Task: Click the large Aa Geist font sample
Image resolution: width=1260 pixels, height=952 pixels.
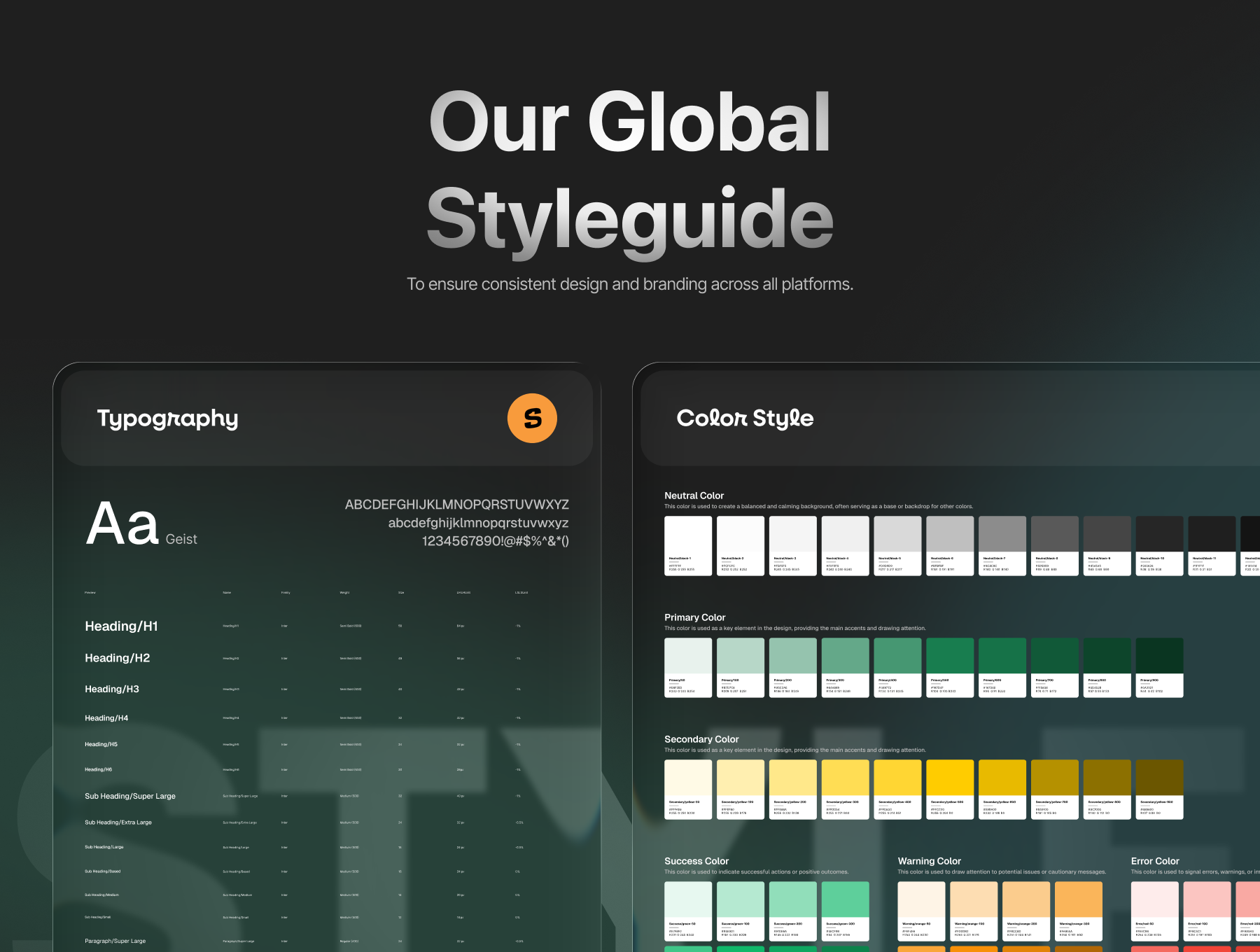Action: point(141,524)
